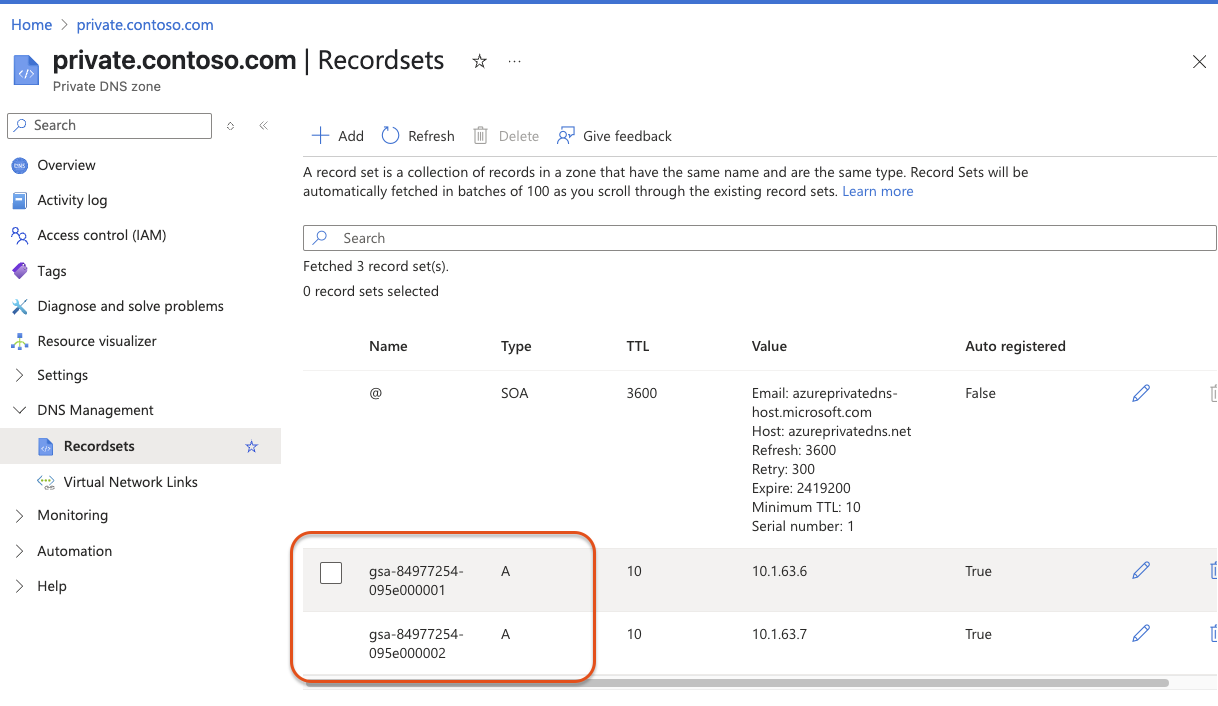Viewport: 1218px width, 706px height.
Task: Sort by the Type column header
Action: pos(516,346)
